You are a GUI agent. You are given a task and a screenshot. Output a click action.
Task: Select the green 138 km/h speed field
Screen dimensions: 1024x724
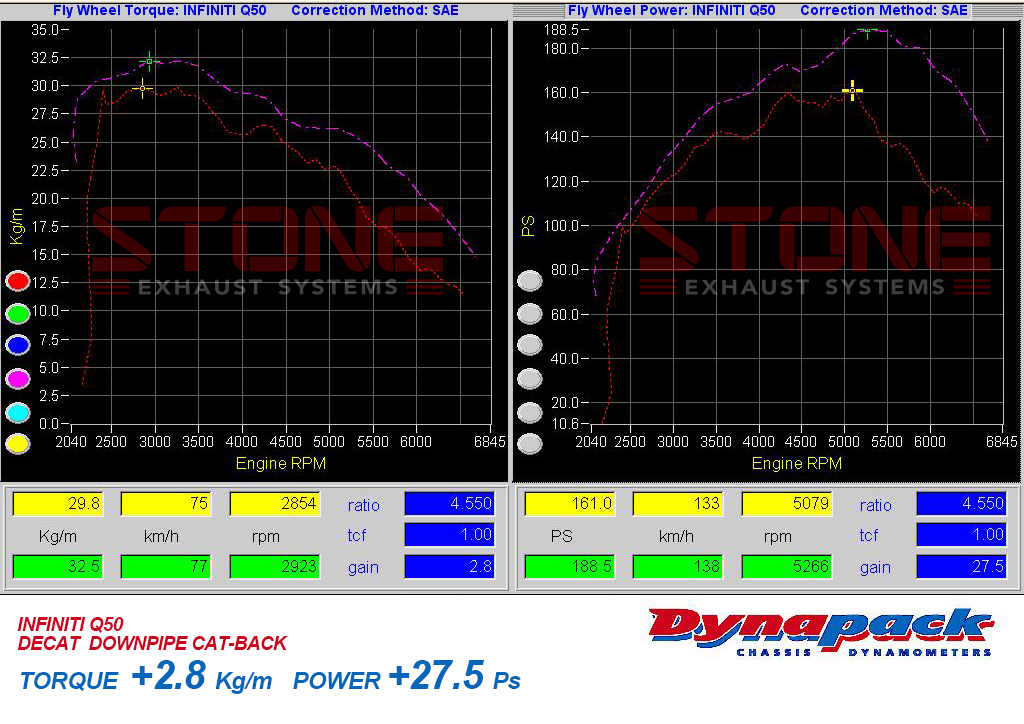click(678, 566)
